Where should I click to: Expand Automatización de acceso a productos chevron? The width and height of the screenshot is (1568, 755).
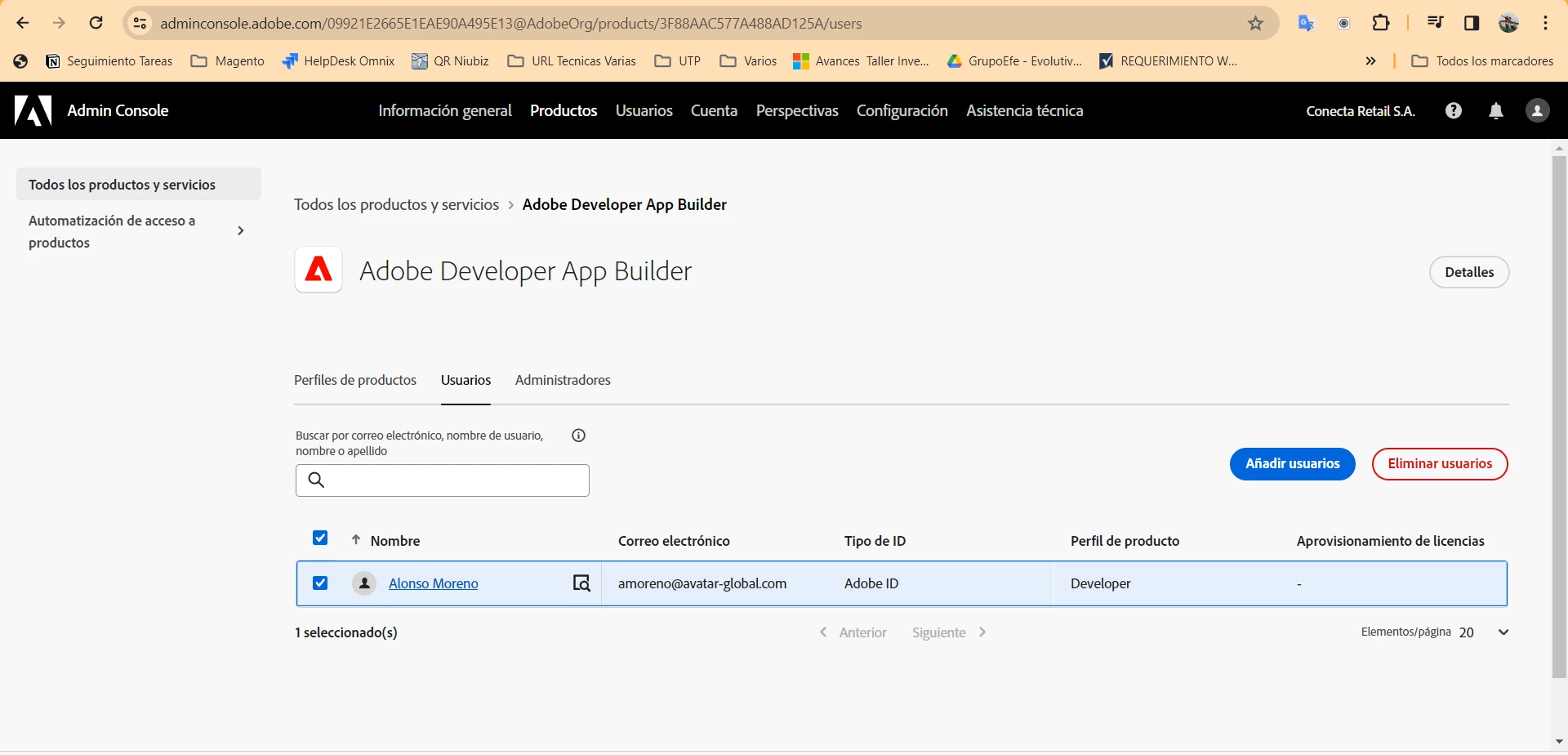pyautogui.click(x=241, y=231)
